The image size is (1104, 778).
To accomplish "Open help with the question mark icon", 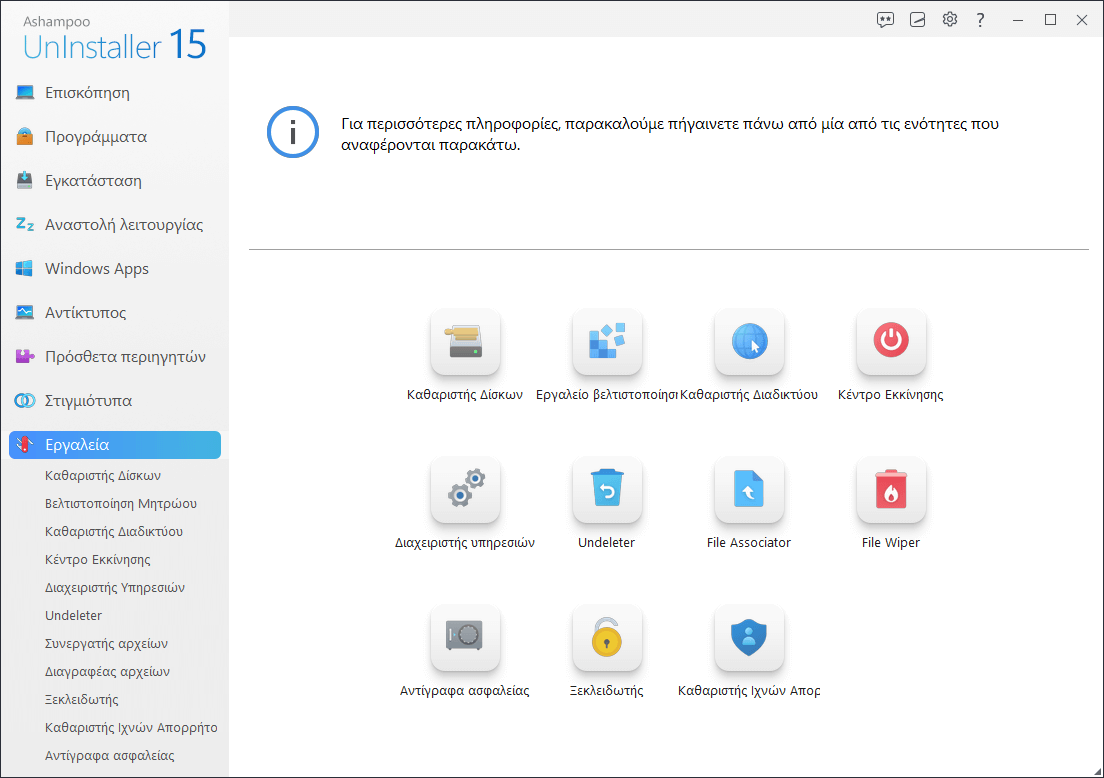I will pos(980,20).
